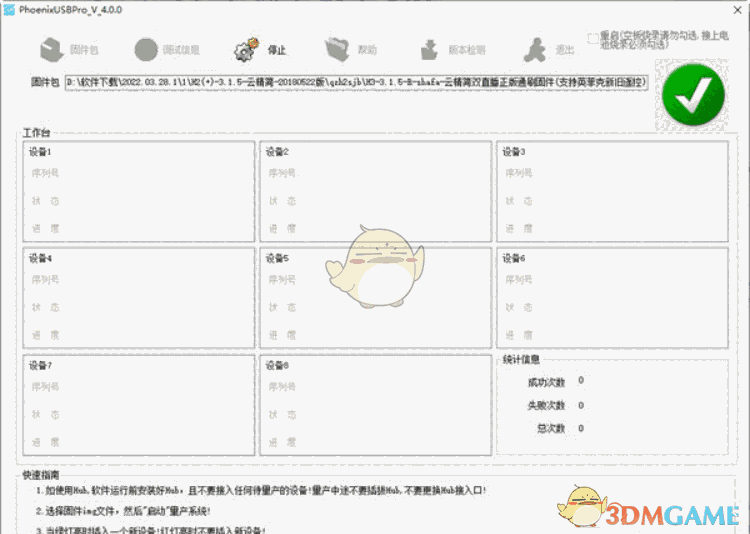750x534 pixels.
Task: Click the 成功次数 success count value
Action: [x=581, y=380]
